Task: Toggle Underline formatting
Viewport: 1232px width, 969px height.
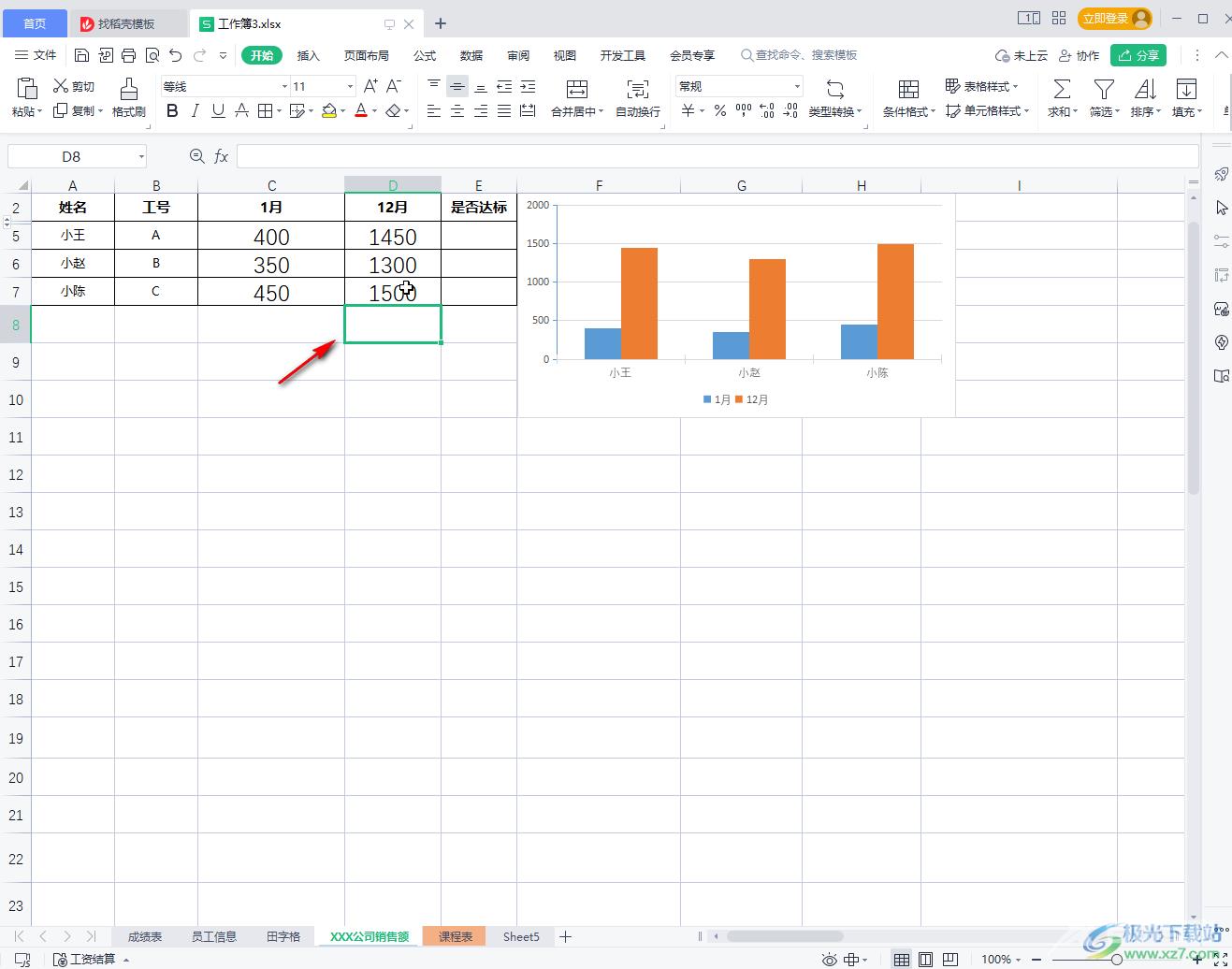Action: point(218,110)
